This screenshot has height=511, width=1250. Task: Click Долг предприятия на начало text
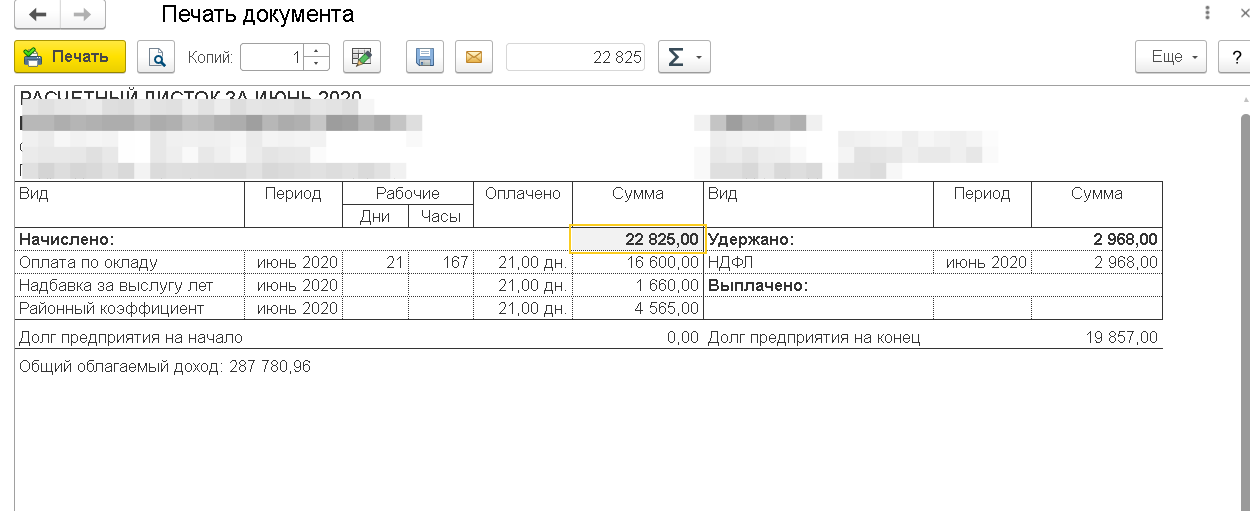(130, 338)
